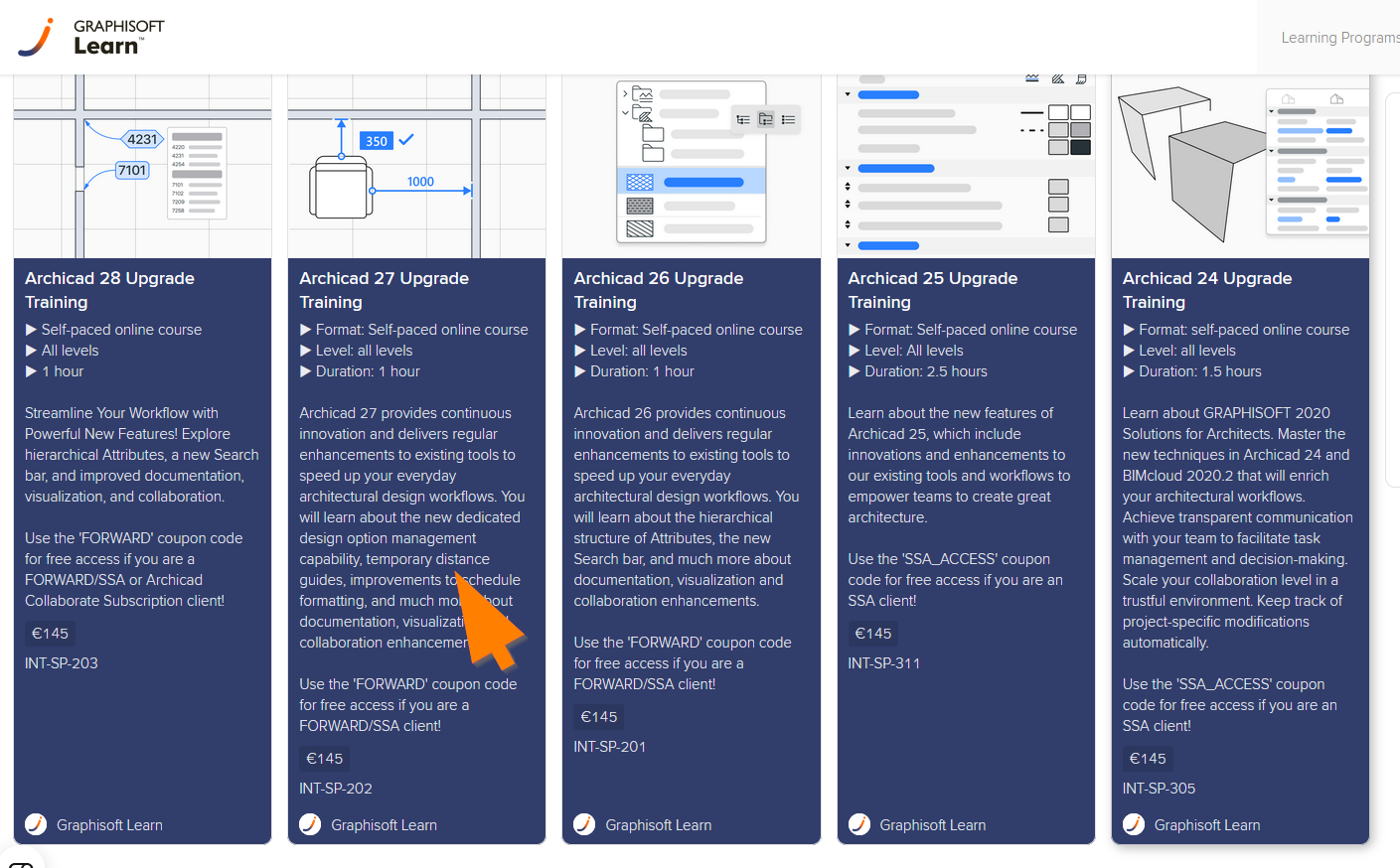Screen dimensions: 1400x868
Task: Click 'Format: self-paced online course' on Archicad 24 card
Action: [1236, 330]
